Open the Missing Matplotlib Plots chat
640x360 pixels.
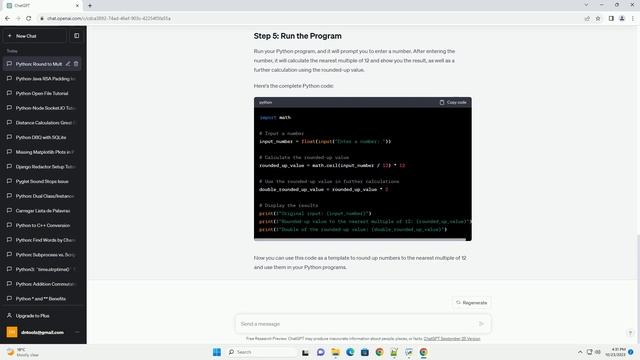coord(42,152)
